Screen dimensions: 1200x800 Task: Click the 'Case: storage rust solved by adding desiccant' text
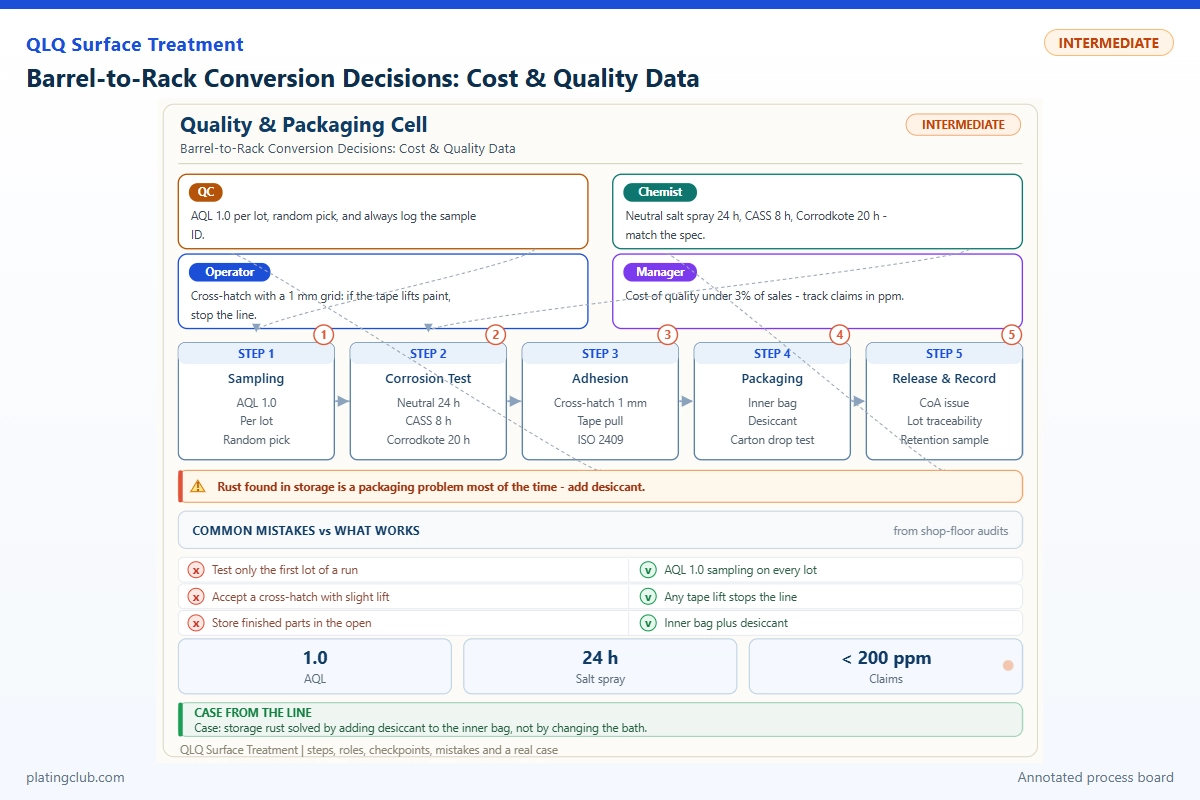pyautogui.click(x=421, y=728)
